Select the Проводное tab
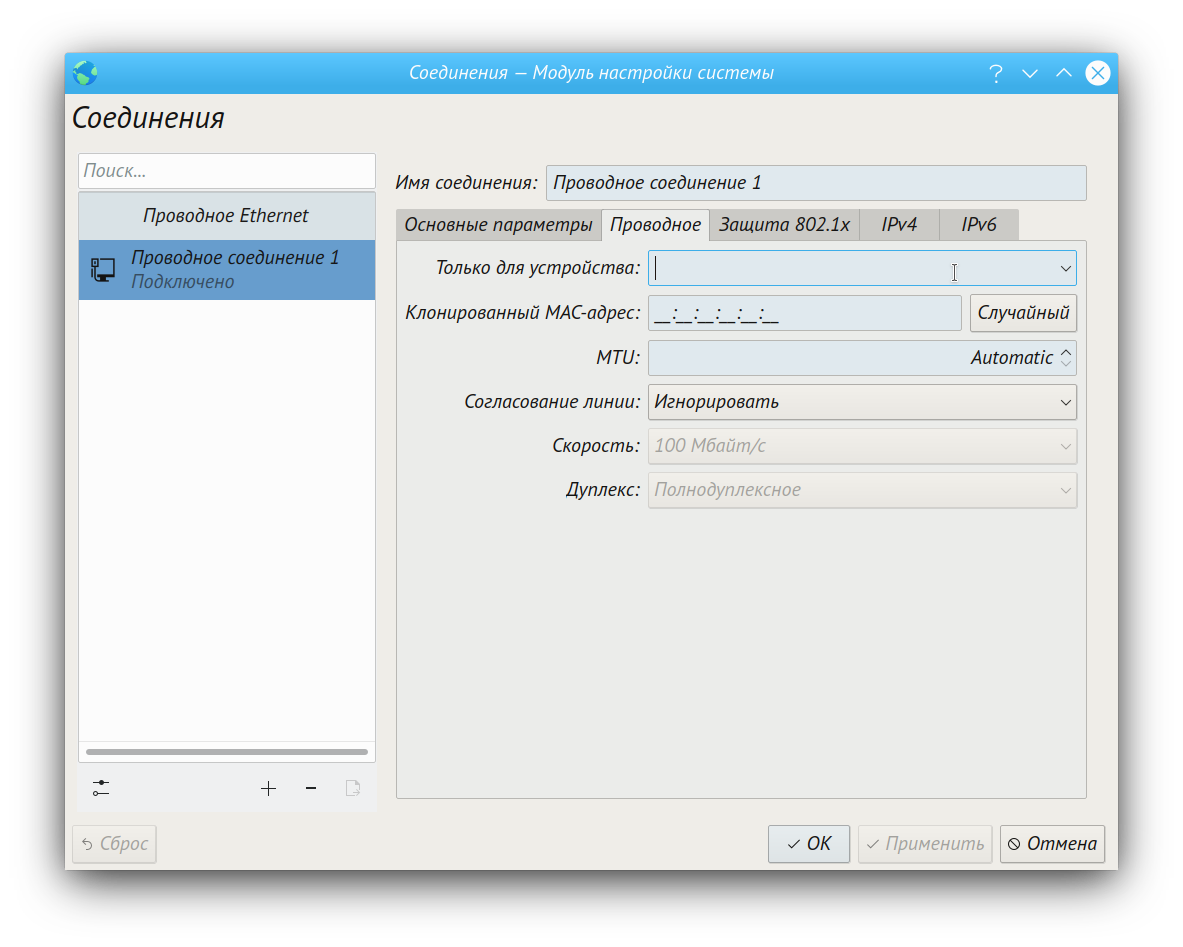The width and height of the screenshot is (1183, 947). 655,225
